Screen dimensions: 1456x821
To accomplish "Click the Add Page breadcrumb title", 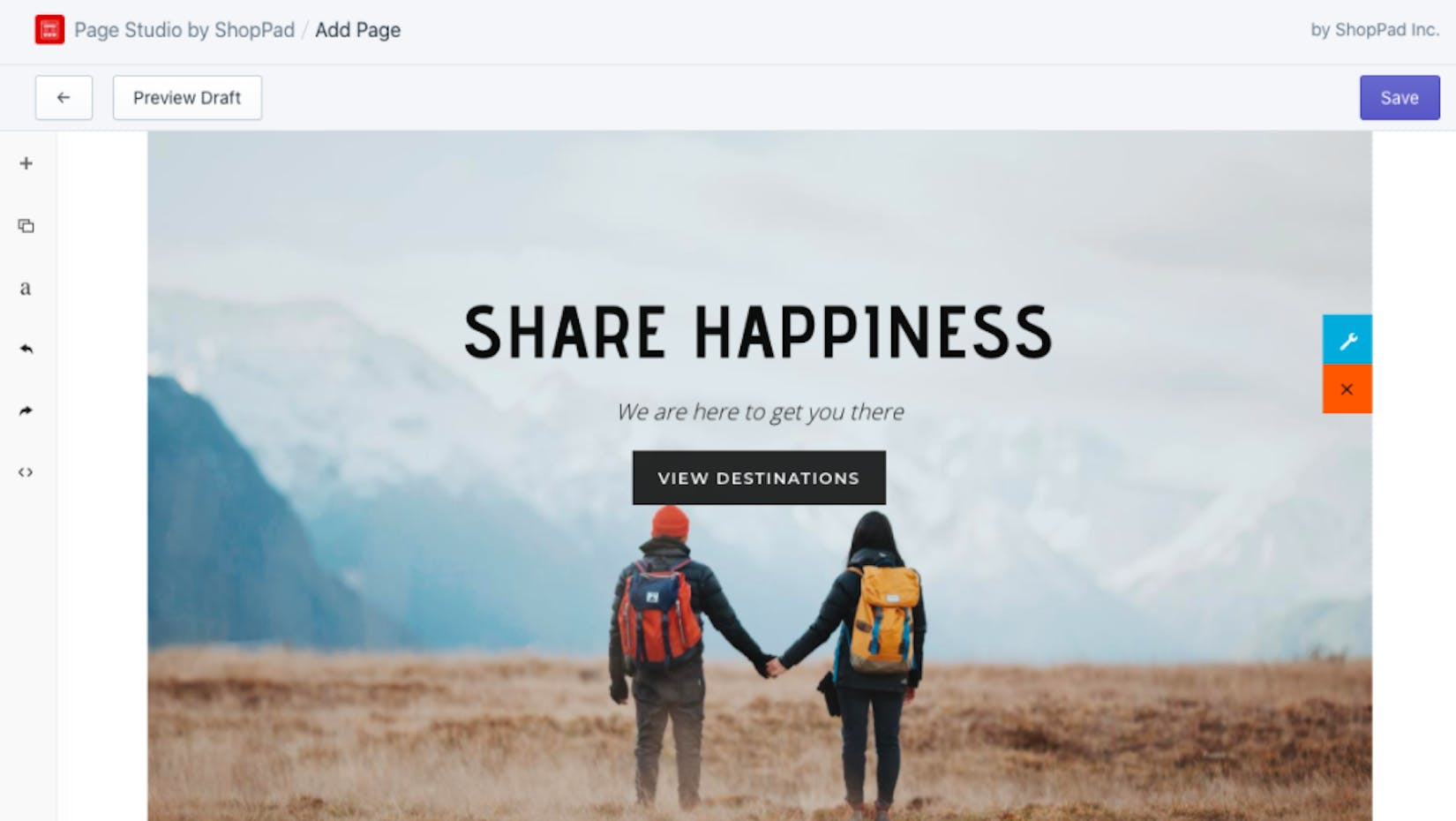I will (357, 30).
